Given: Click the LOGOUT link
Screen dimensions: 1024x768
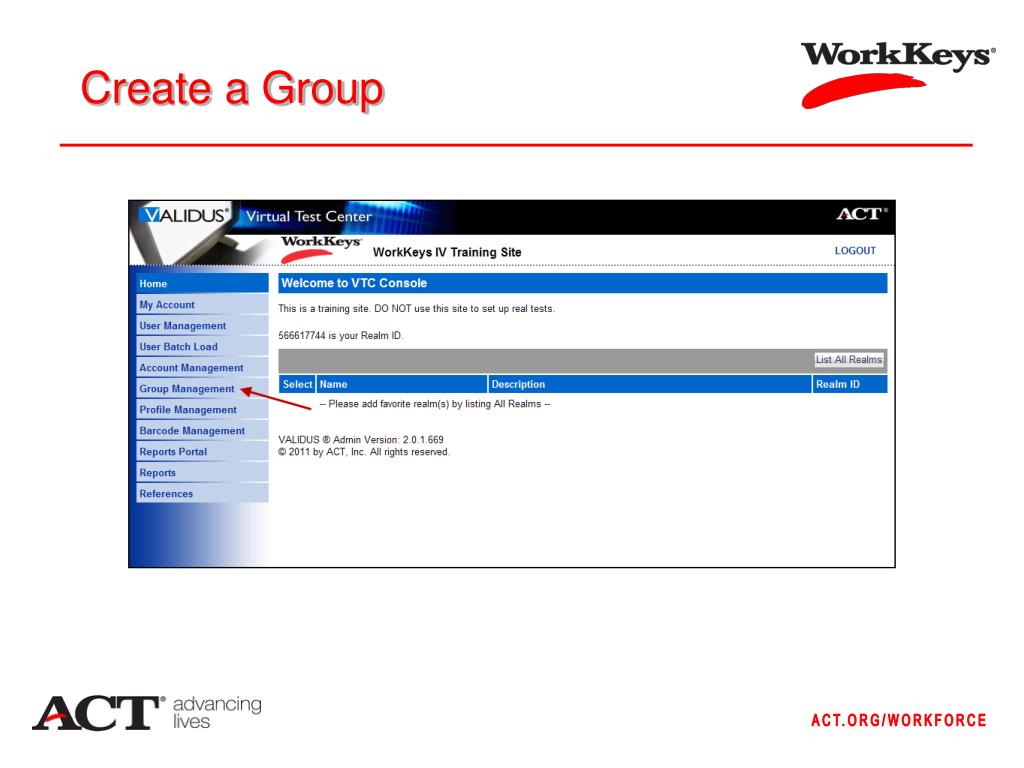Looking at the screenshot, I should 855,251.
